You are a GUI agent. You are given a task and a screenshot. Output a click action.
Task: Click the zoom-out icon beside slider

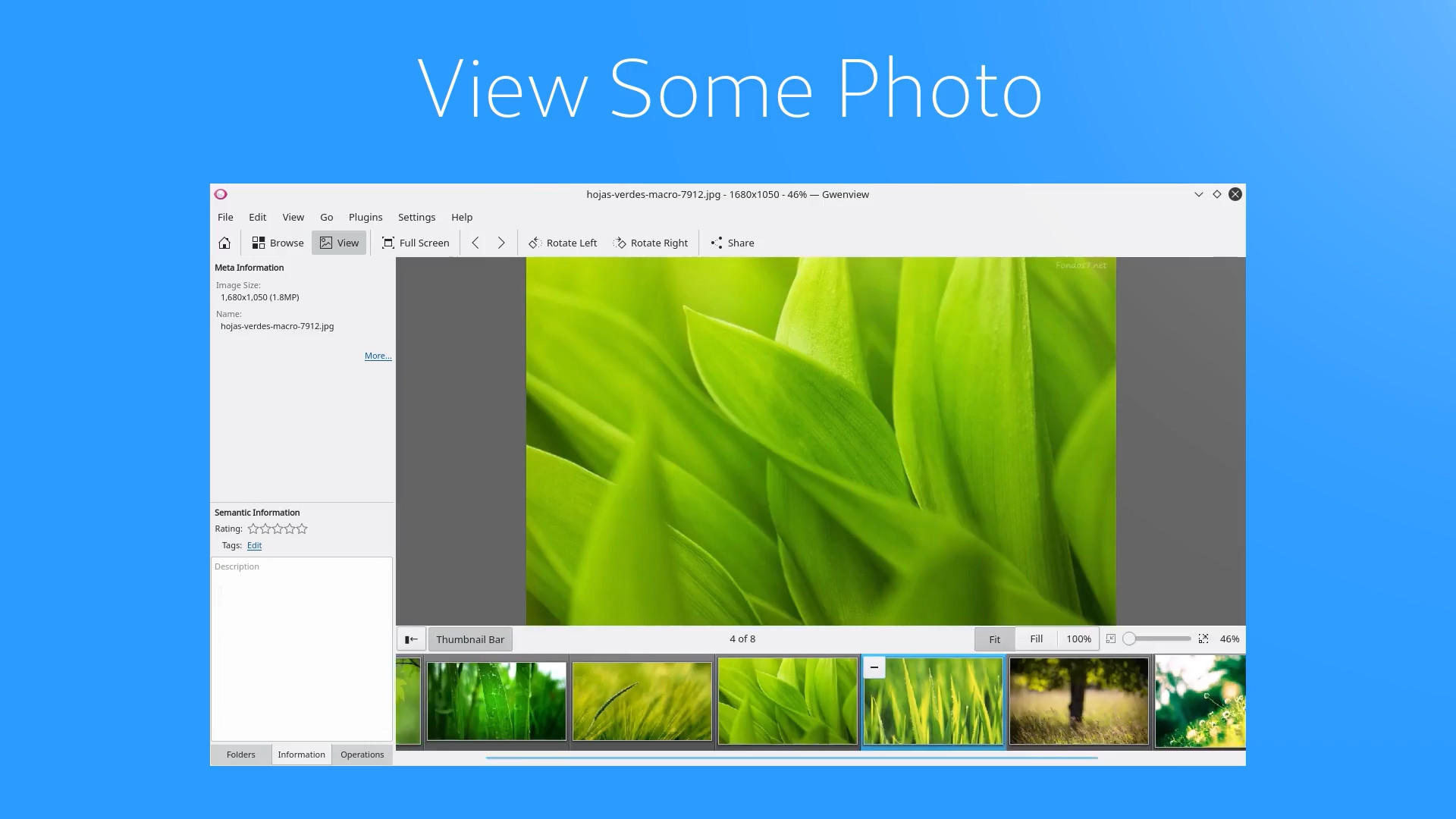[1111, 639]
